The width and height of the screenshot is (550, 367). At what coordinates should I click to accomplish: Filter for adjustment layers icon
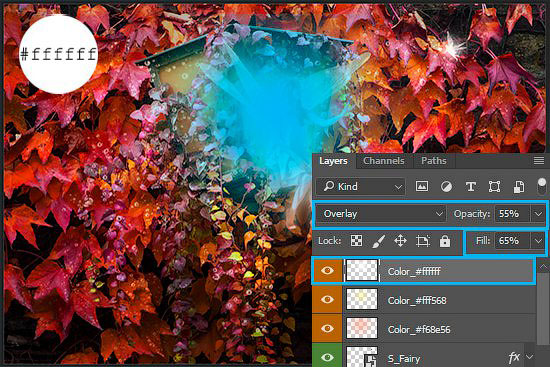tap(446, 187)
